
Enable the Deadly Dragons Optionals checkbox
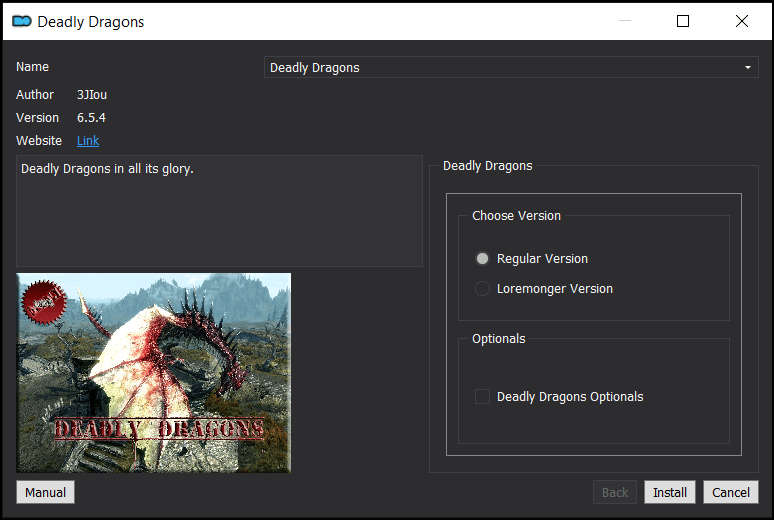click(x=483, y=397)
